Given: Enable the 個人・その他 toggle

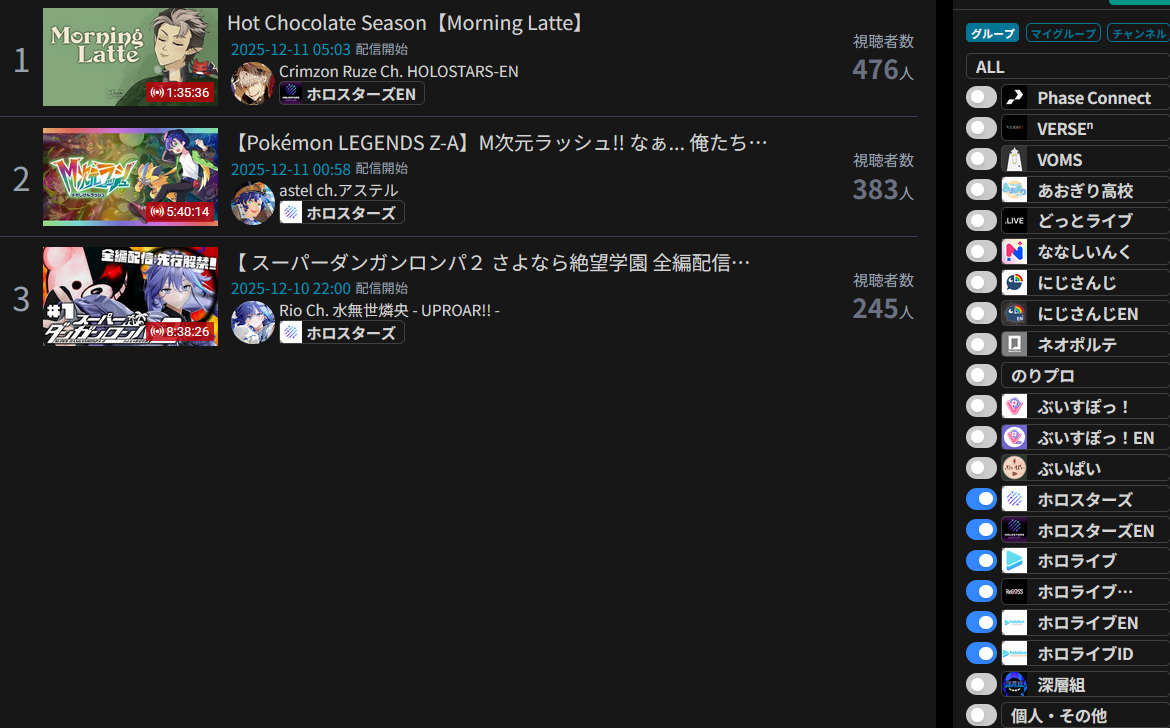Looking at the screenshot, I should (x=980, y=715).
